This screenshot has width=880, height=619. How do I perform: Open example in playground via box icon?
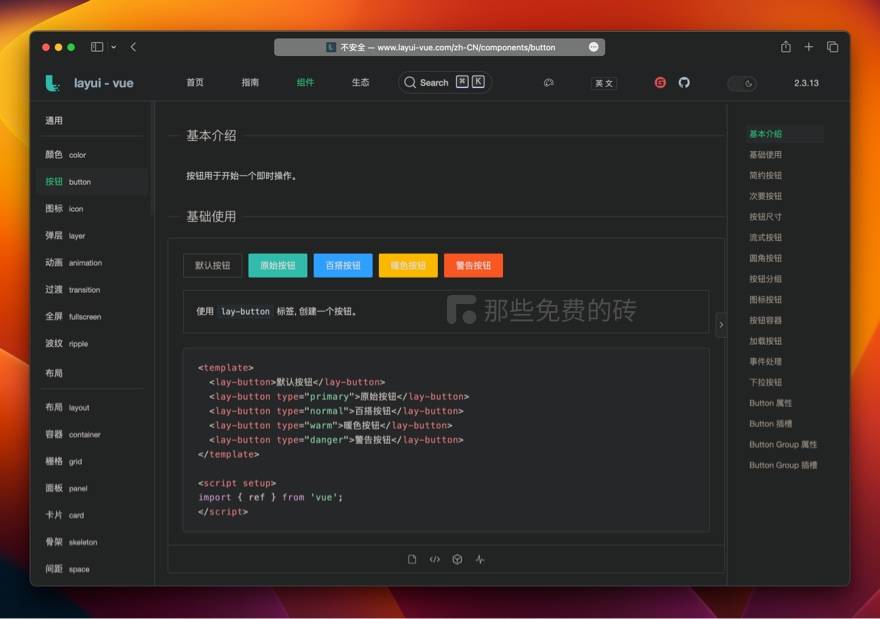pos(457,559)
